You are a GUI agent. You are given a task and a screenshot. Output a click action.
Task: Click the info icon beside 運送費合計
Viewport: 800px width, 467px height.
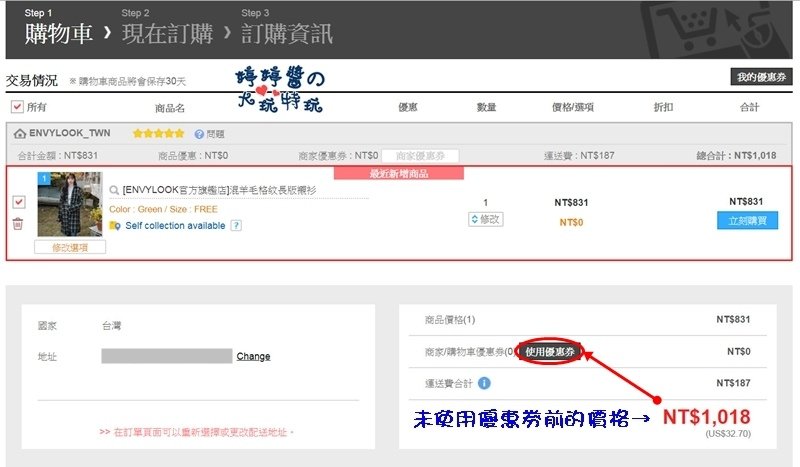click(484, 383)
